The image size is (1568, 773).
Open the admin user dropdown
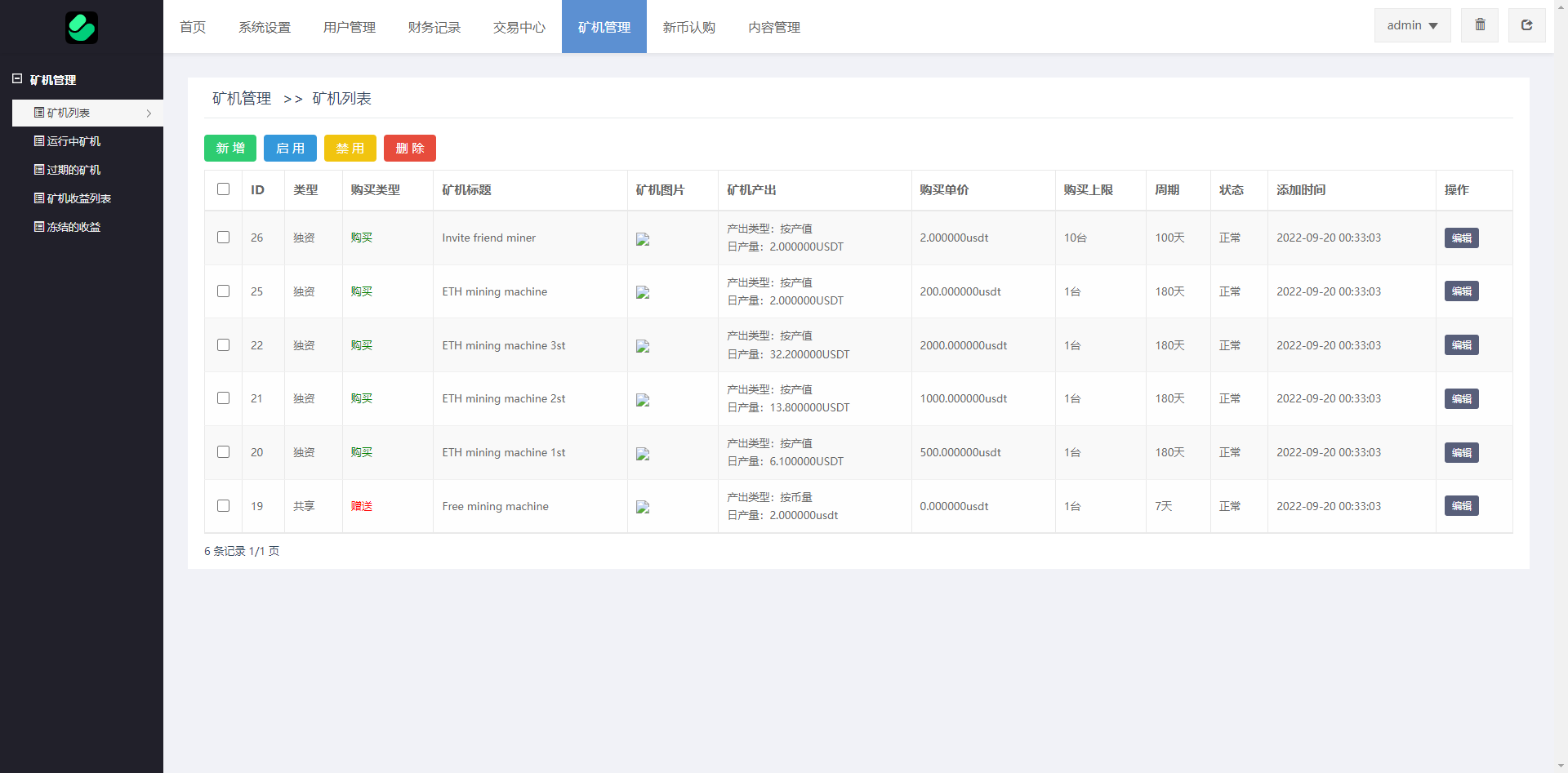pos(1412,25)
